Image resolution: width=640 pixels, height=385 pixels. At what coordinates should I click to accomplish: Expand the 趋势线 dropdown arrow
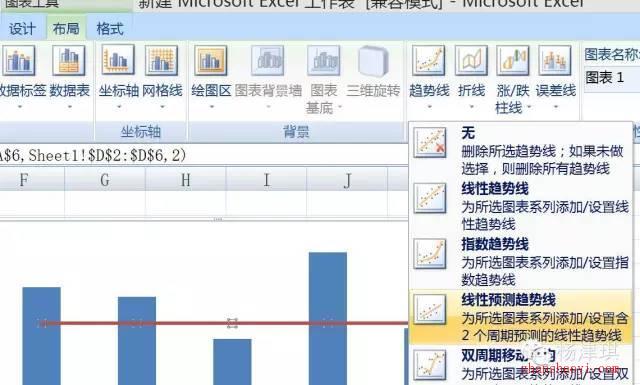tap(429, 107)
